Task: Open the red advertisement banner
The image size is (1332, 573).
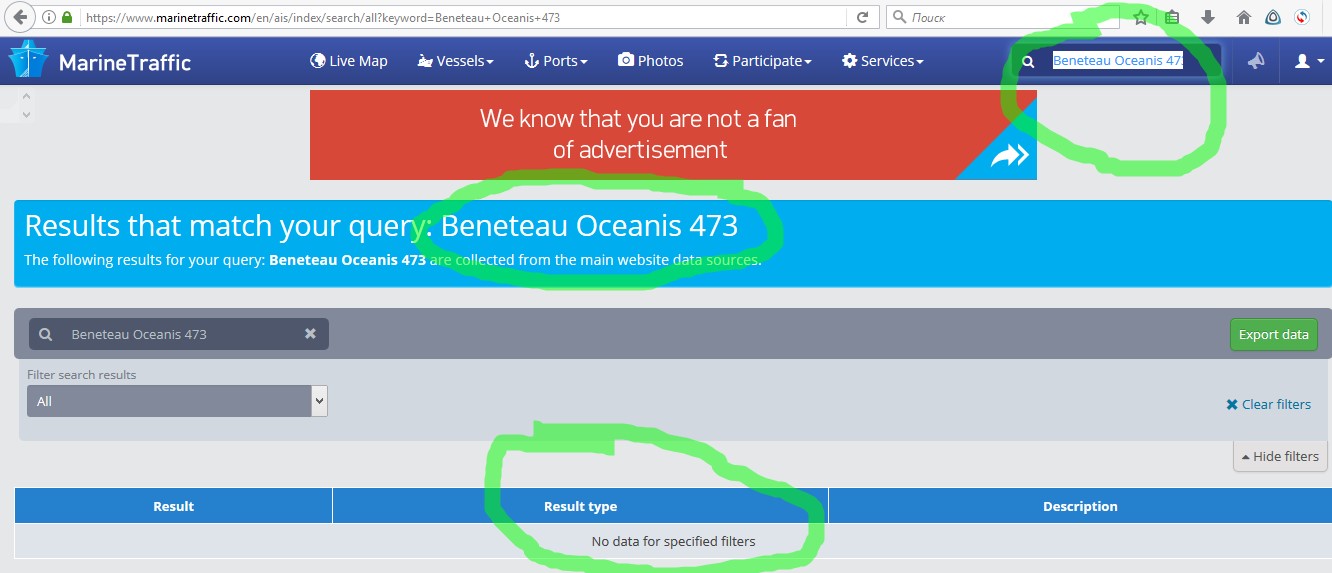Action: coord(673,135)
